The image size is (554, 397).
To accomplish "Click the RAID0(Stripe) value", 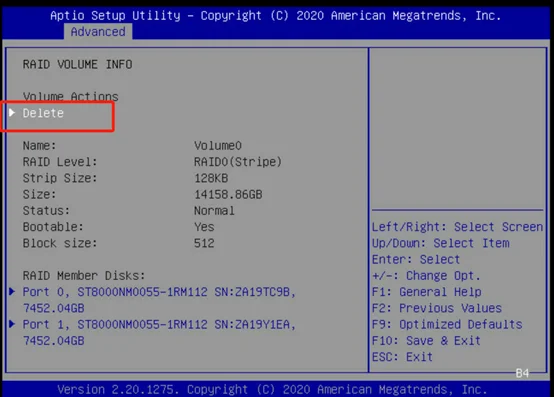I will [x=238, y=162].
